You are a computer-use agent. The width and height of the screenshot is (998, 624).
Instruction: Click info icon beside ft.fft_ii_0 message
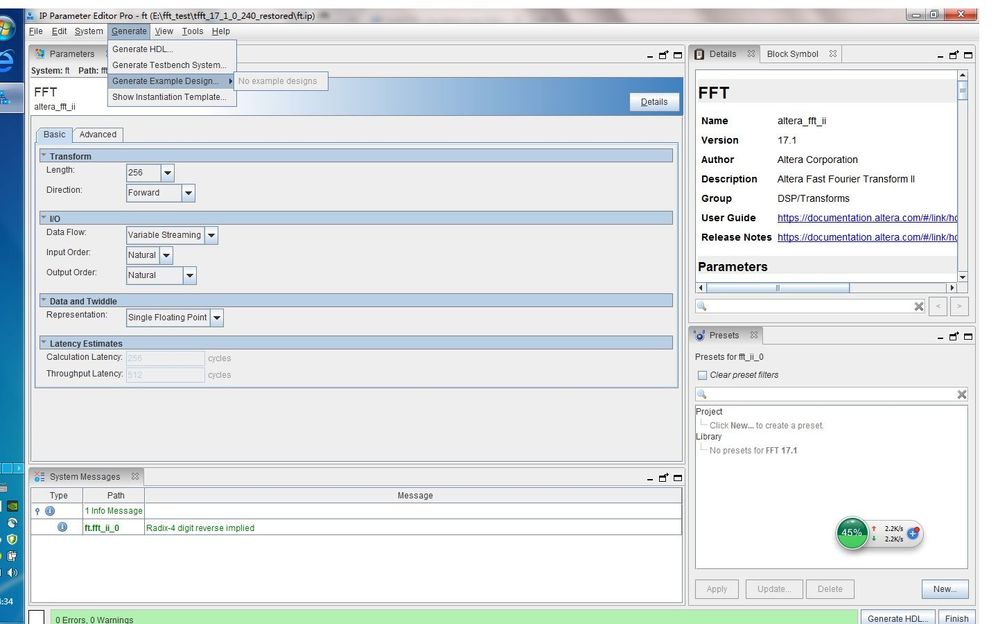[x=62, y=527]
